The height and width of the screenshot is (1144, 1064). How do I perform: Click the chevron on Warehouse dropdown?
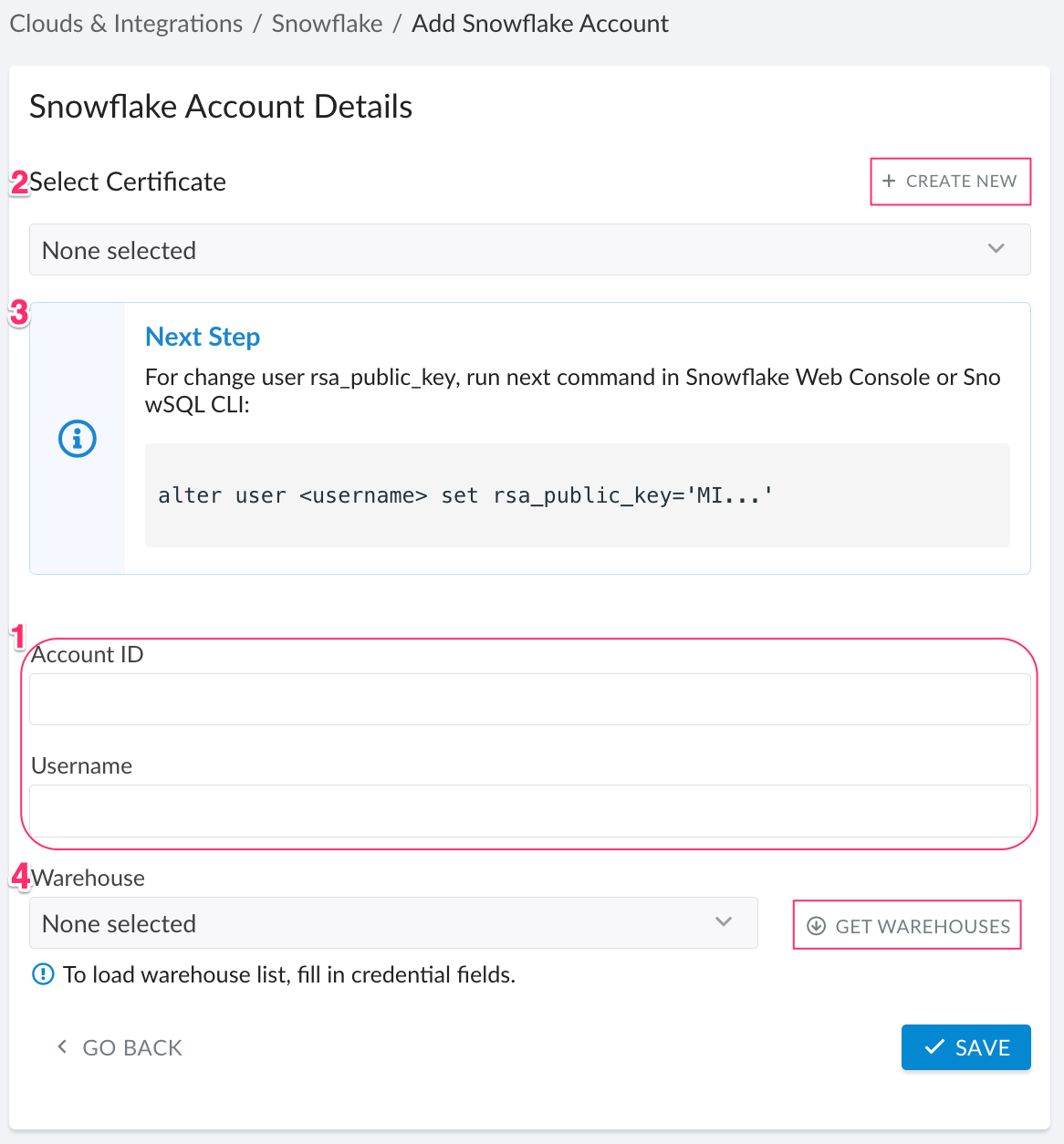725,922
